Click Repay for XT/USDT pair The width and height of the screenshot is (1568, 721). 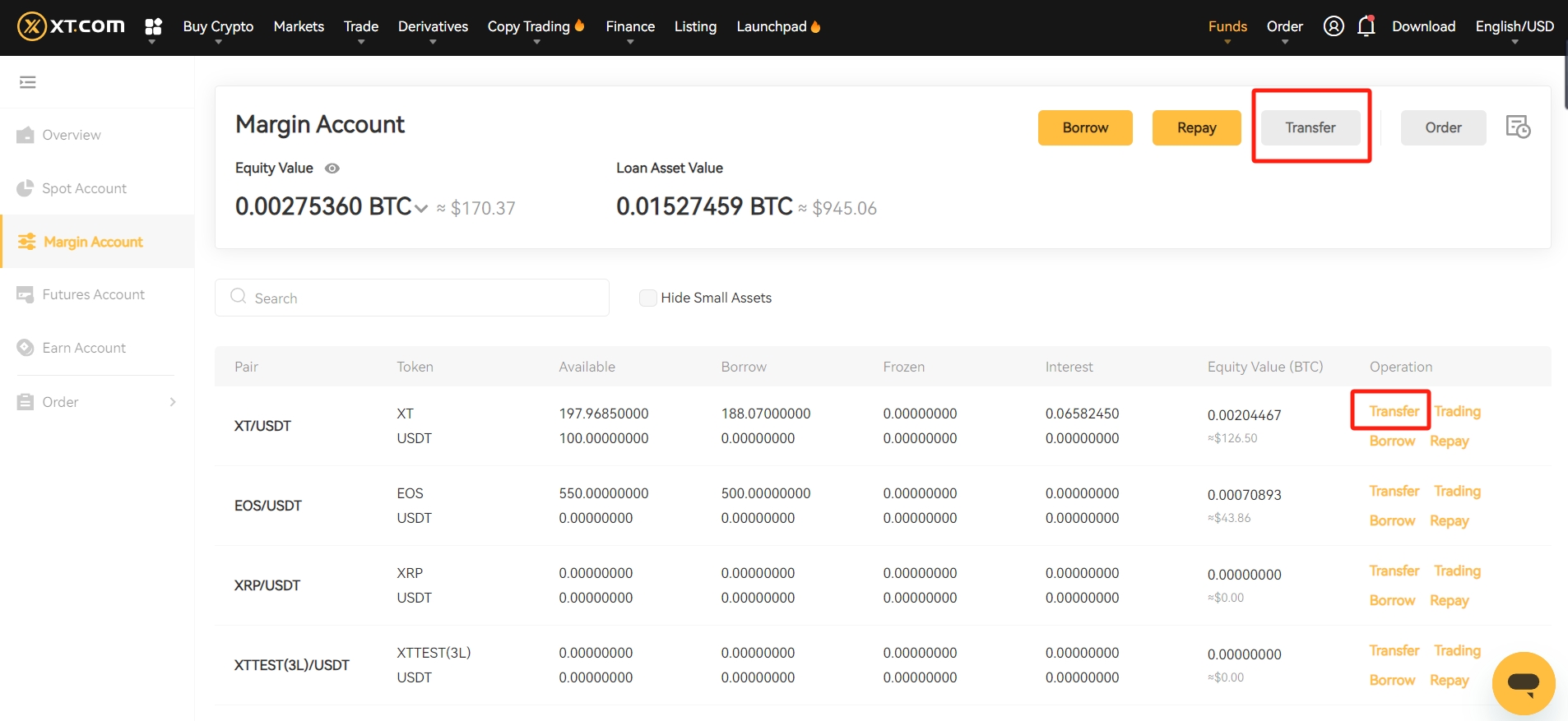coord(1449,441)
